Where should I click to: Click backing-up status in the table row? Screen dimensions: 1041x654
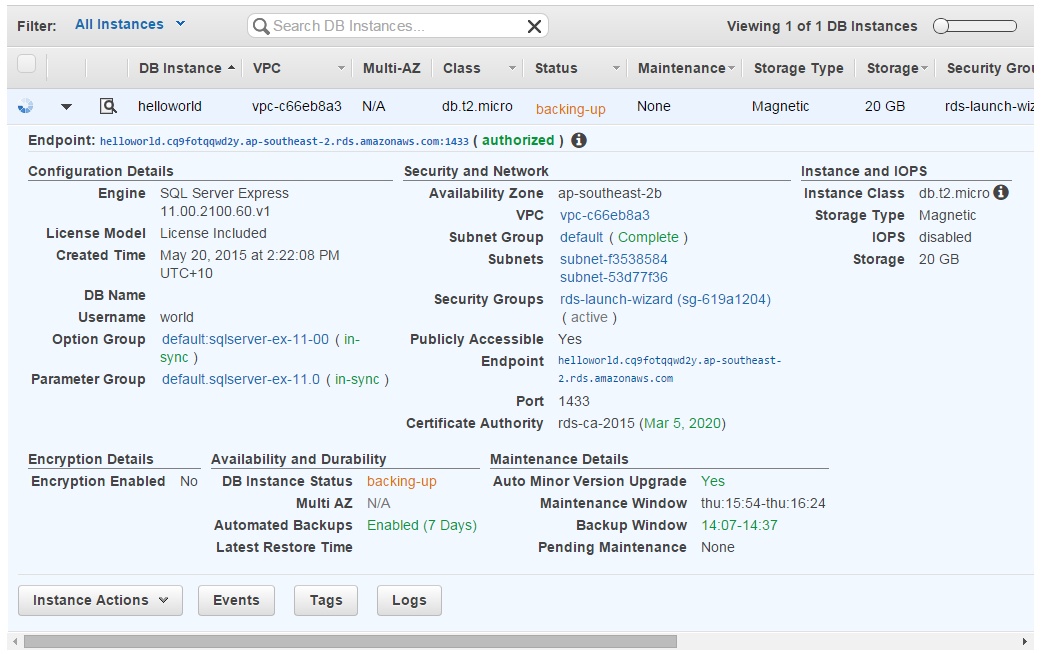pyautogui.click(x=570, y=109)
